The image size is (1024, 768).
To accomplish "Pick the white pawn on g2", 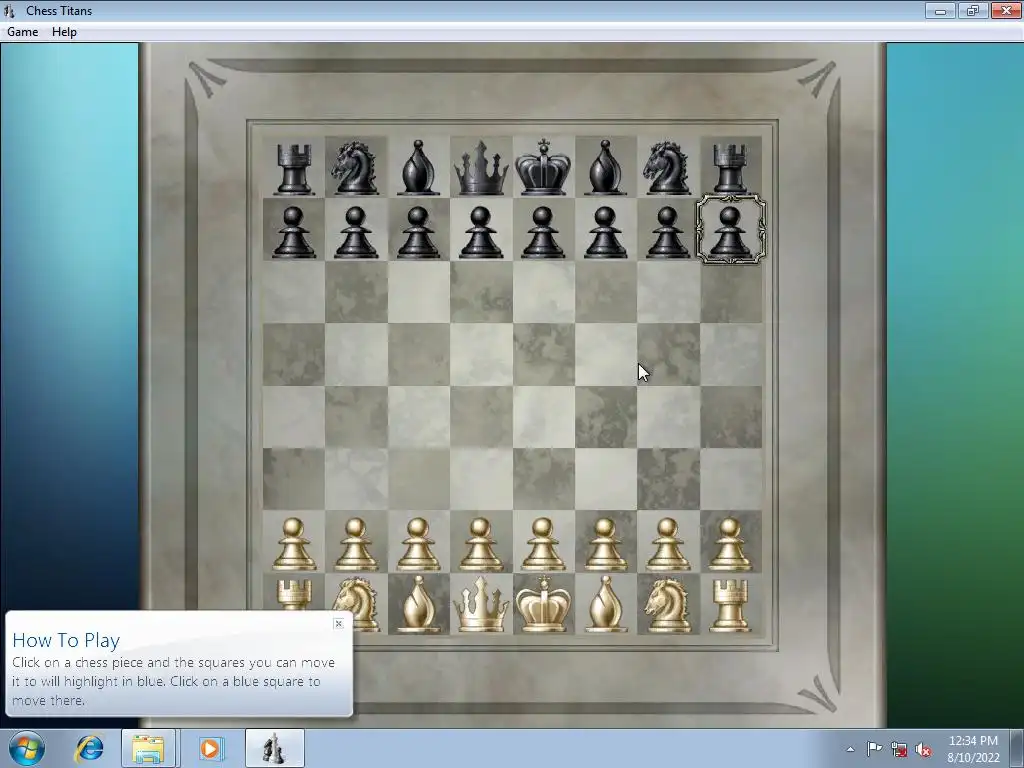I will click(668, 544).
